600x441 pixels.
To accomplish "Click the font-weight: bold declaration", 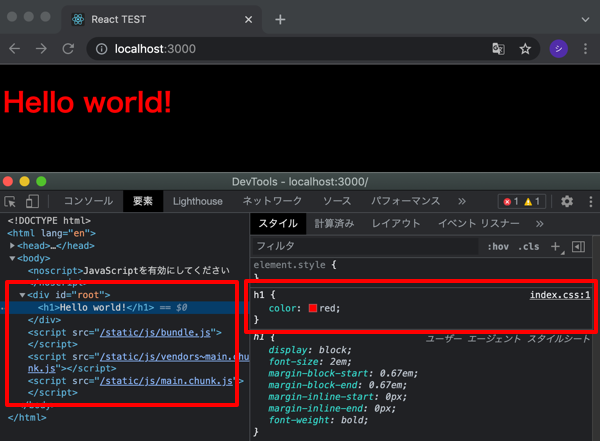I will 318,420.
